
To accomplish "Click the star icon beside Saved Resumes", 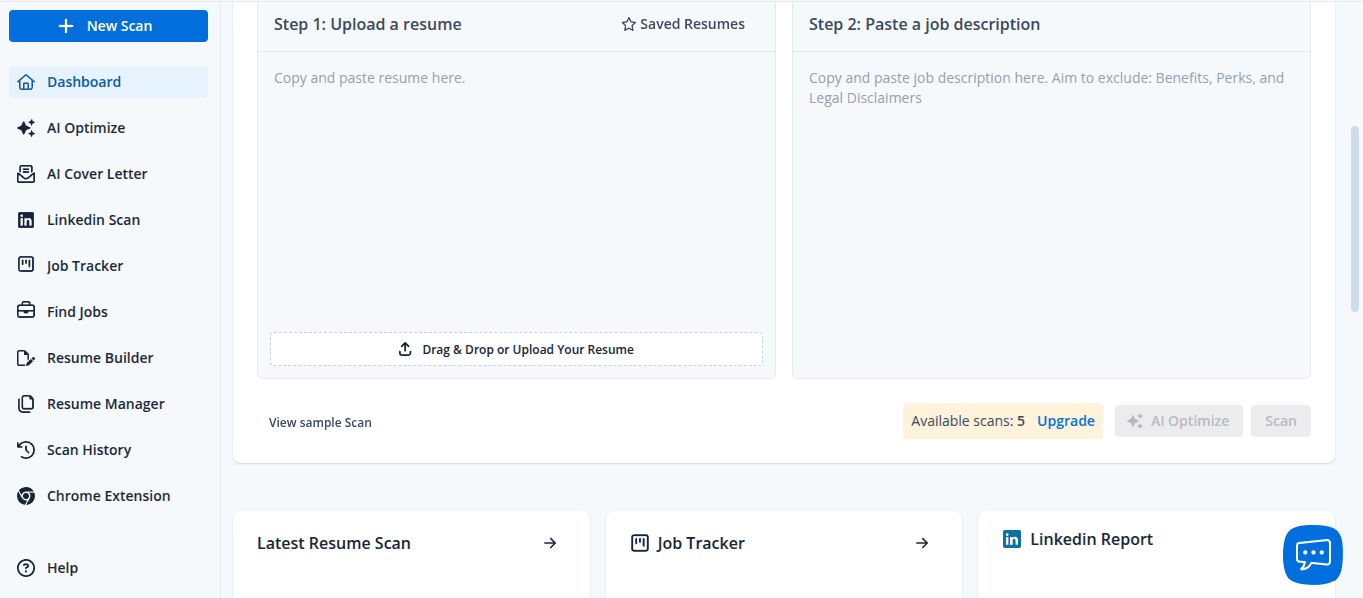I will point(628,24).
